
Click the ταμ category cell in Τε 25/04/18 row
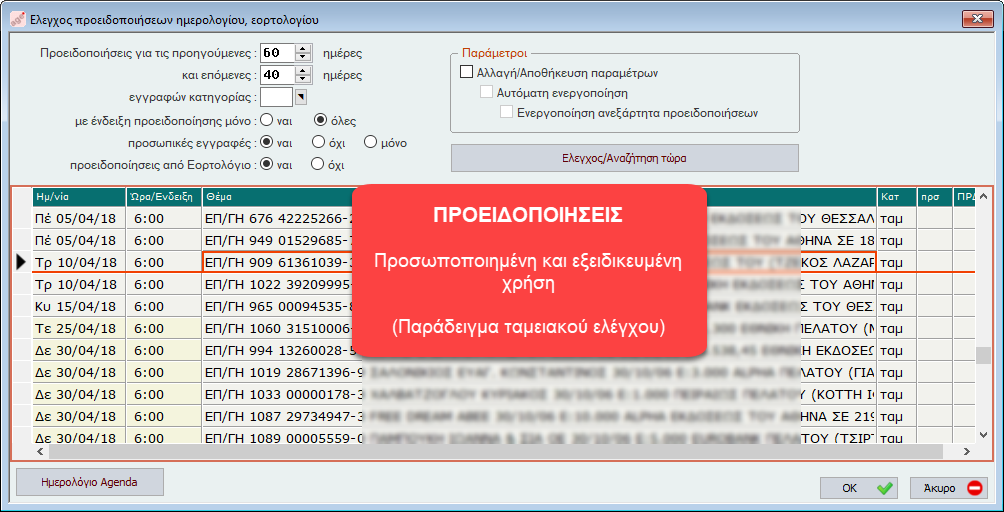(896, 328)
